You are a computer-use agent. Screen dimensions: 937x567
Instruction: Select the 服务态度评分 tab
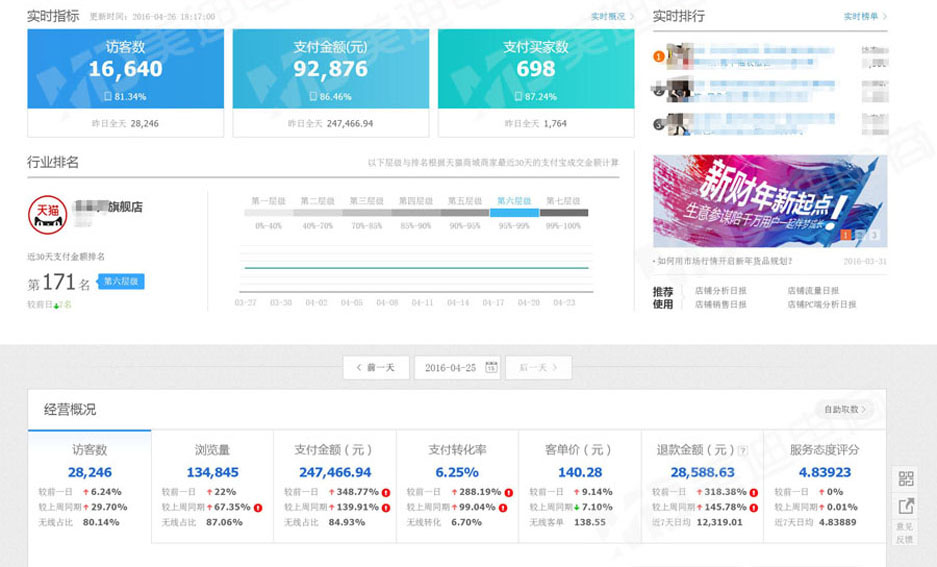coord(824,451)
